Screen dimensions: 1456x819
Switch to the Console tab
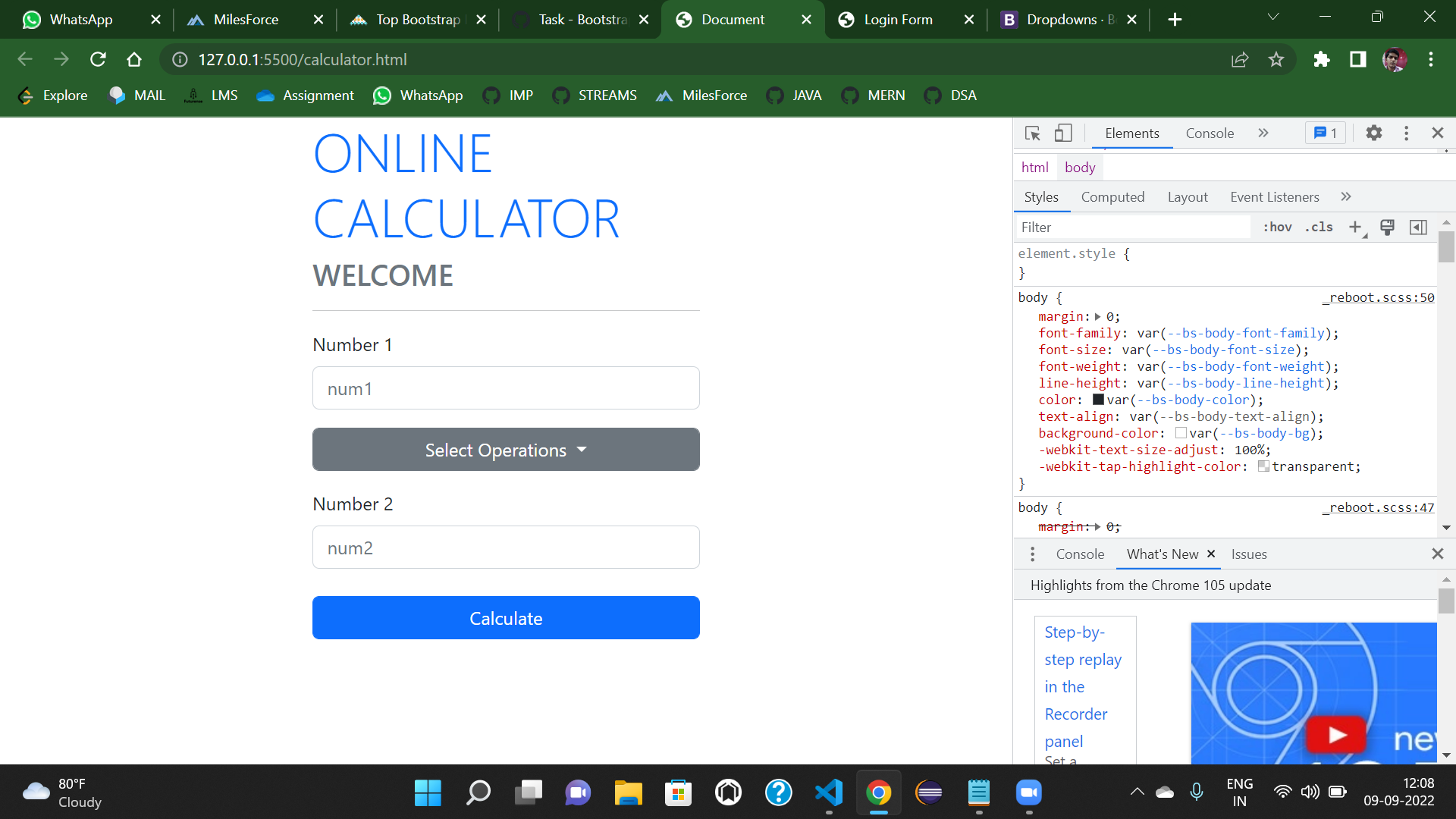pos(1210,133)
